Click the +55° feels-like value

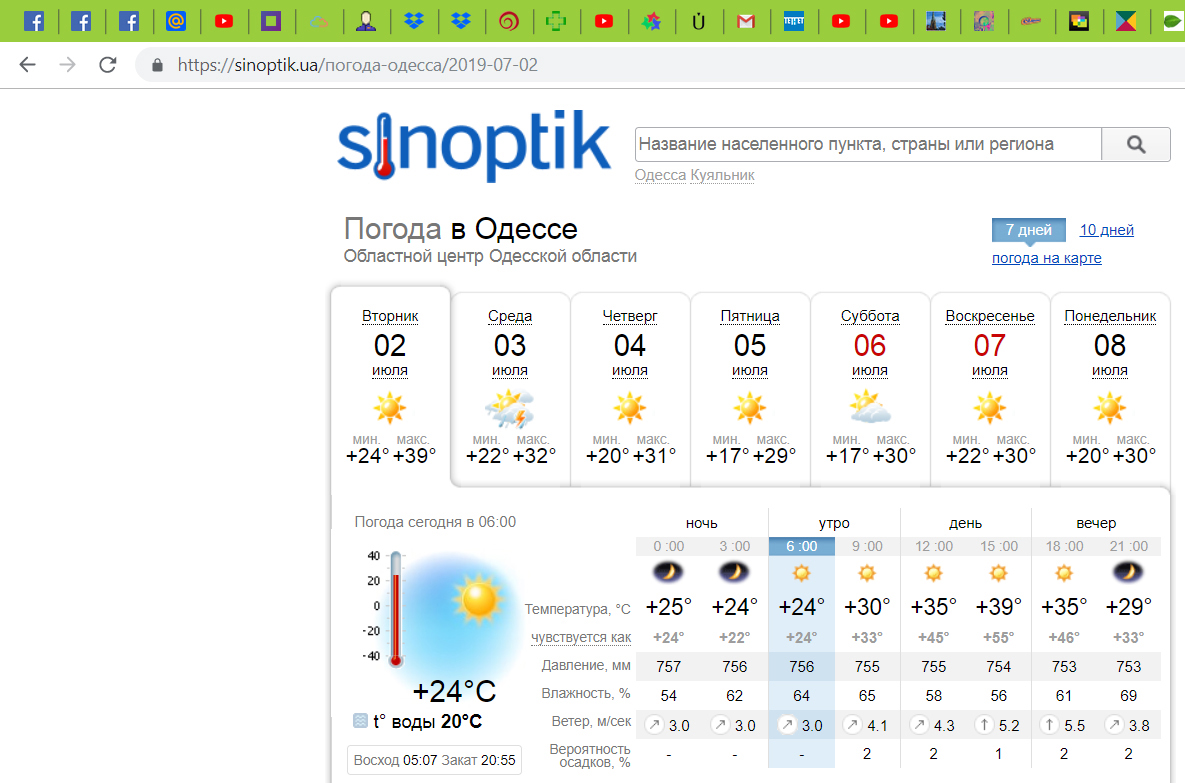998,637
